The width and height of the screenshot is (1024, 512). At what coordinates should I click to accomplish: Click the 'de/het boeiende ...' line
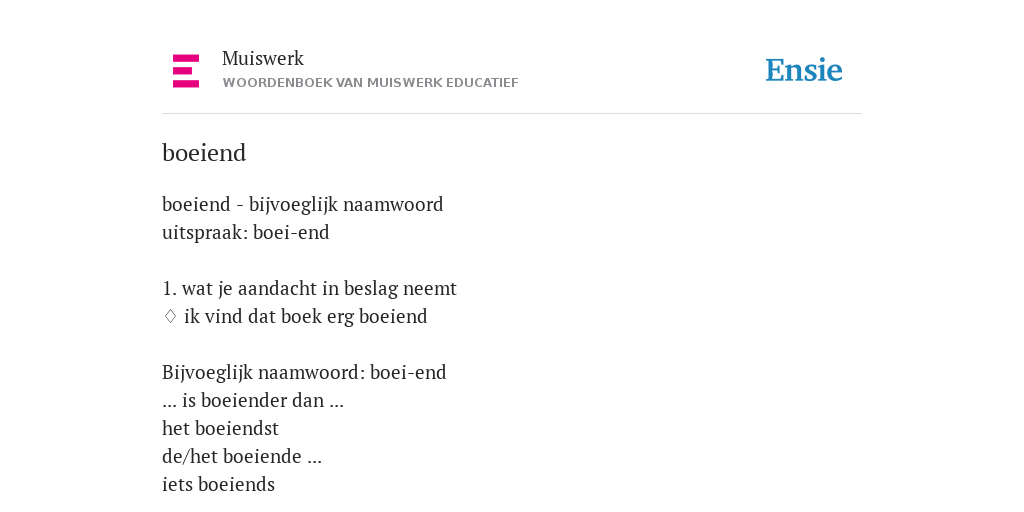tap(242, 456)
